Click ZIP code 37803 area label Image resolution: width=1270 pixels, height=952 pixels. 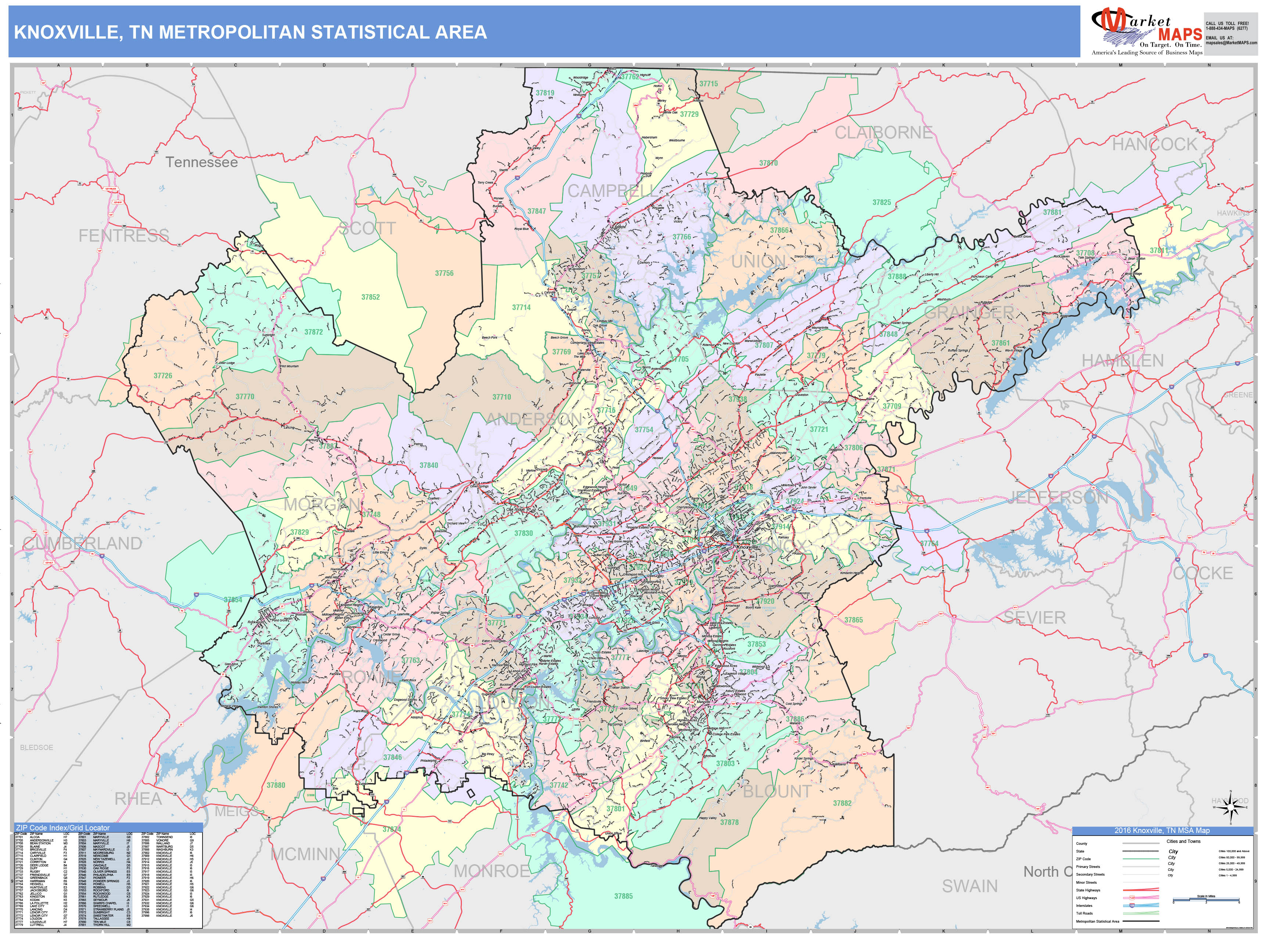click(725, 763)
